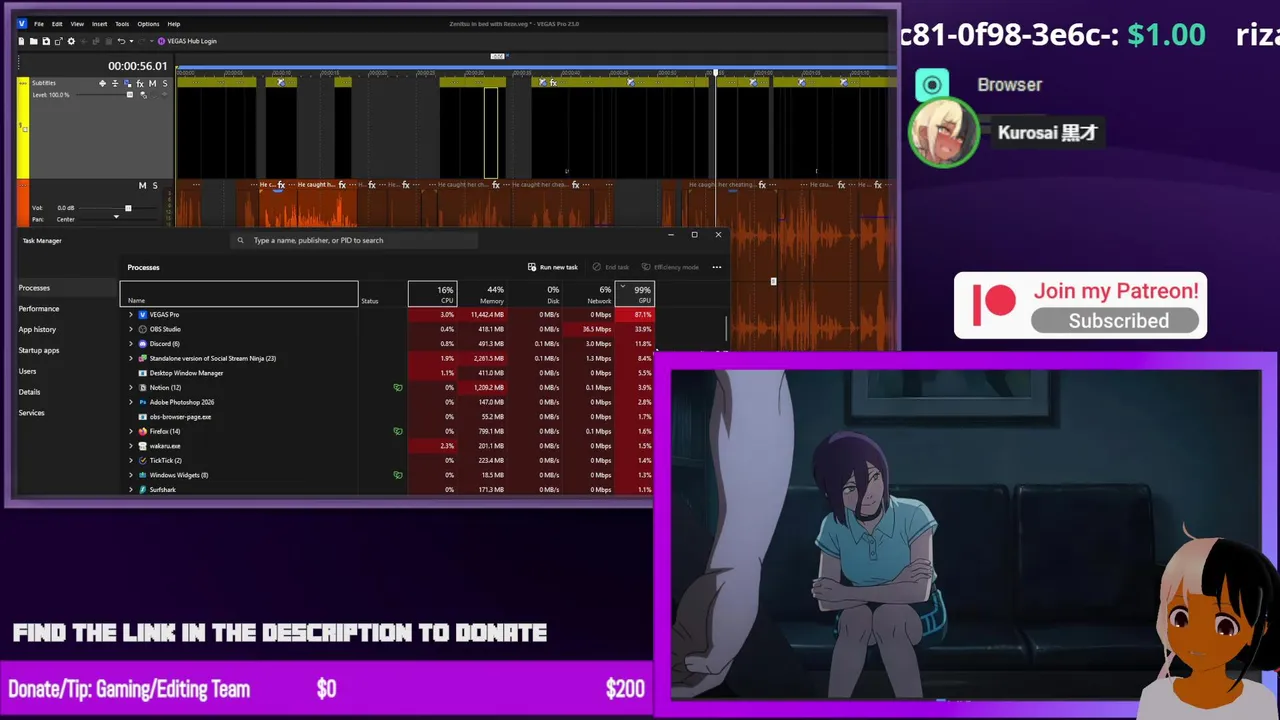Sort processes by CPU column
The image size is (1280, 720).
pos(432,294)
